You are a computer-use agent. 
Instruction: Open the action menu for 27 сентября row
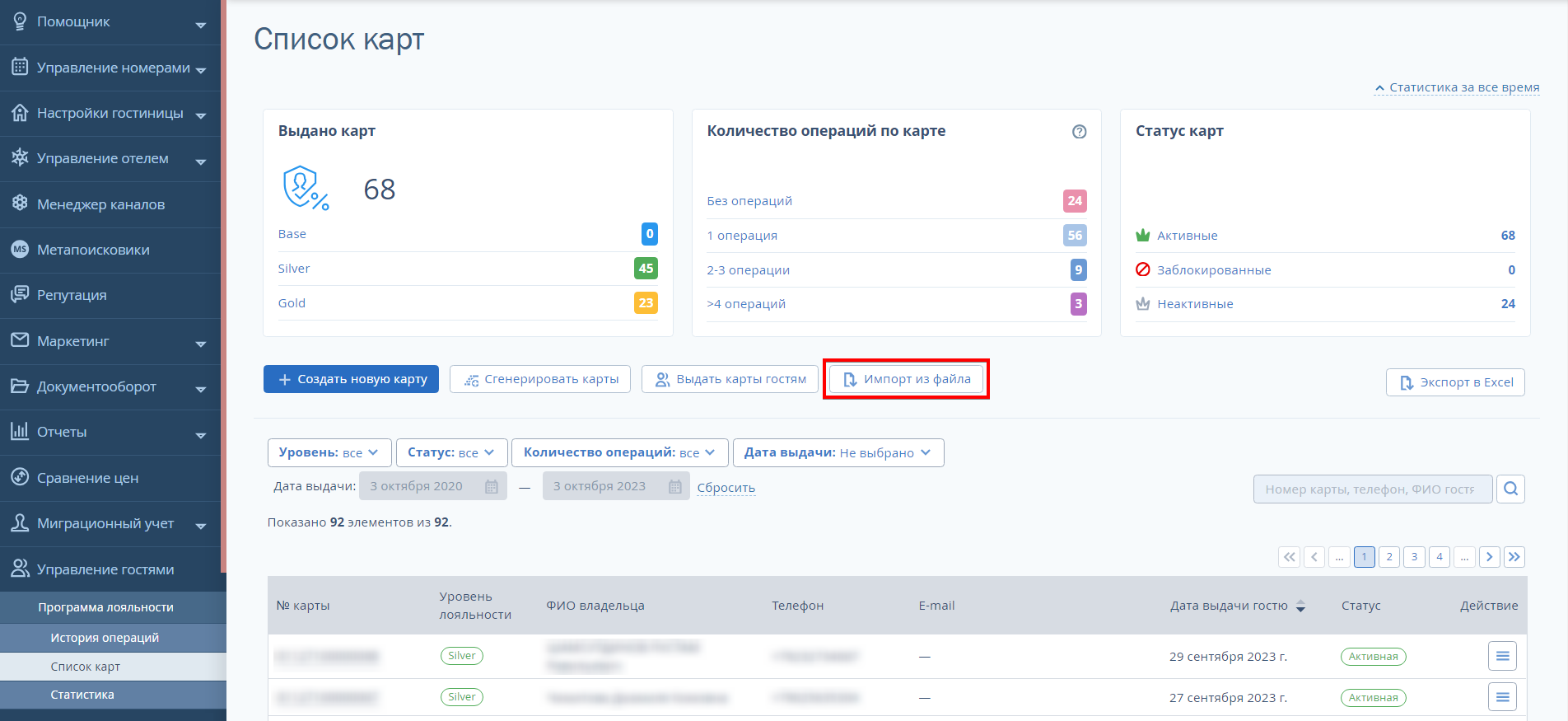pyautogui.click(x=1502, y=697)
